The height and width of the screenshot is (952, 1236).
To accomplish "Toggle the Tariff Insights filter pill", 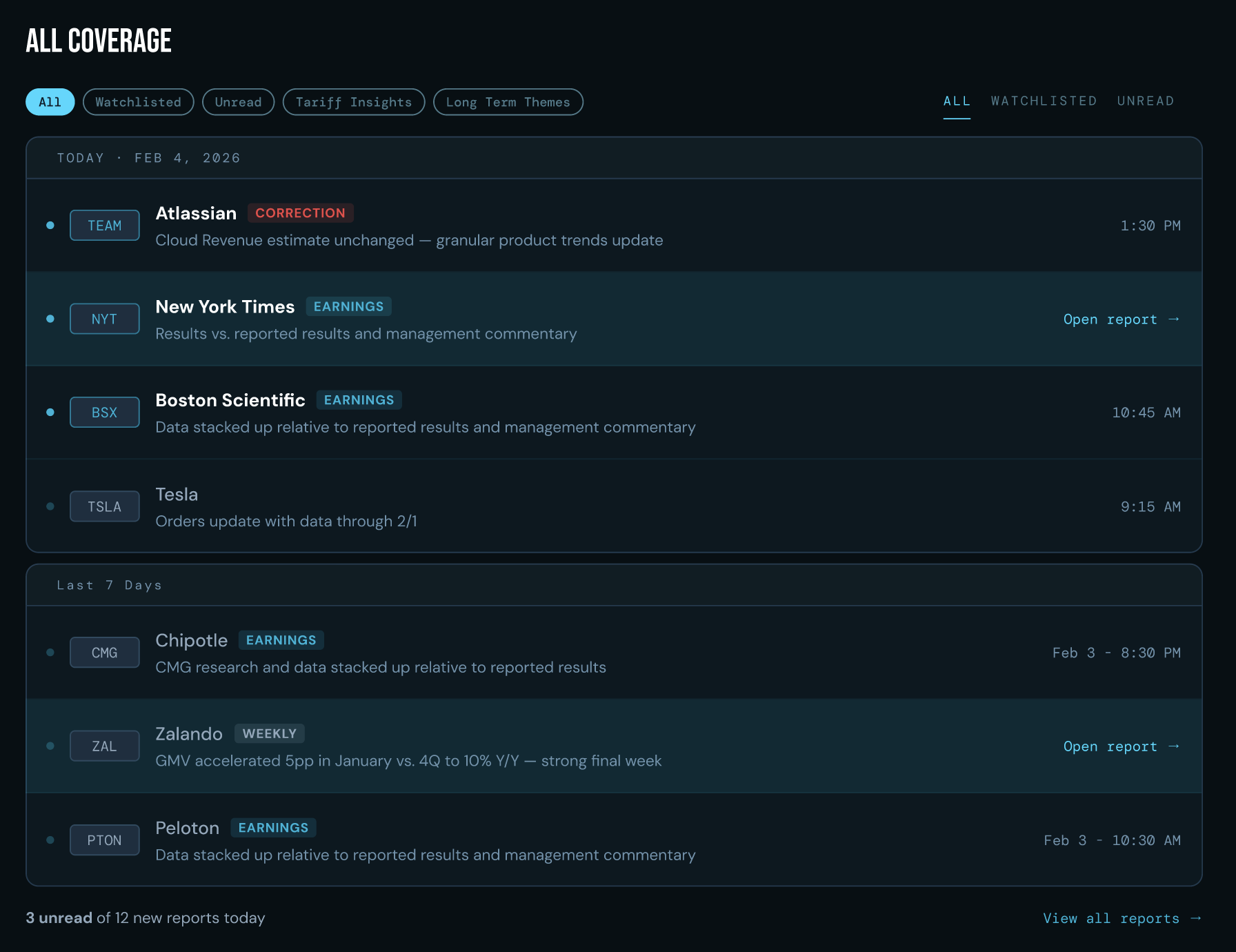I will point(354,102).
